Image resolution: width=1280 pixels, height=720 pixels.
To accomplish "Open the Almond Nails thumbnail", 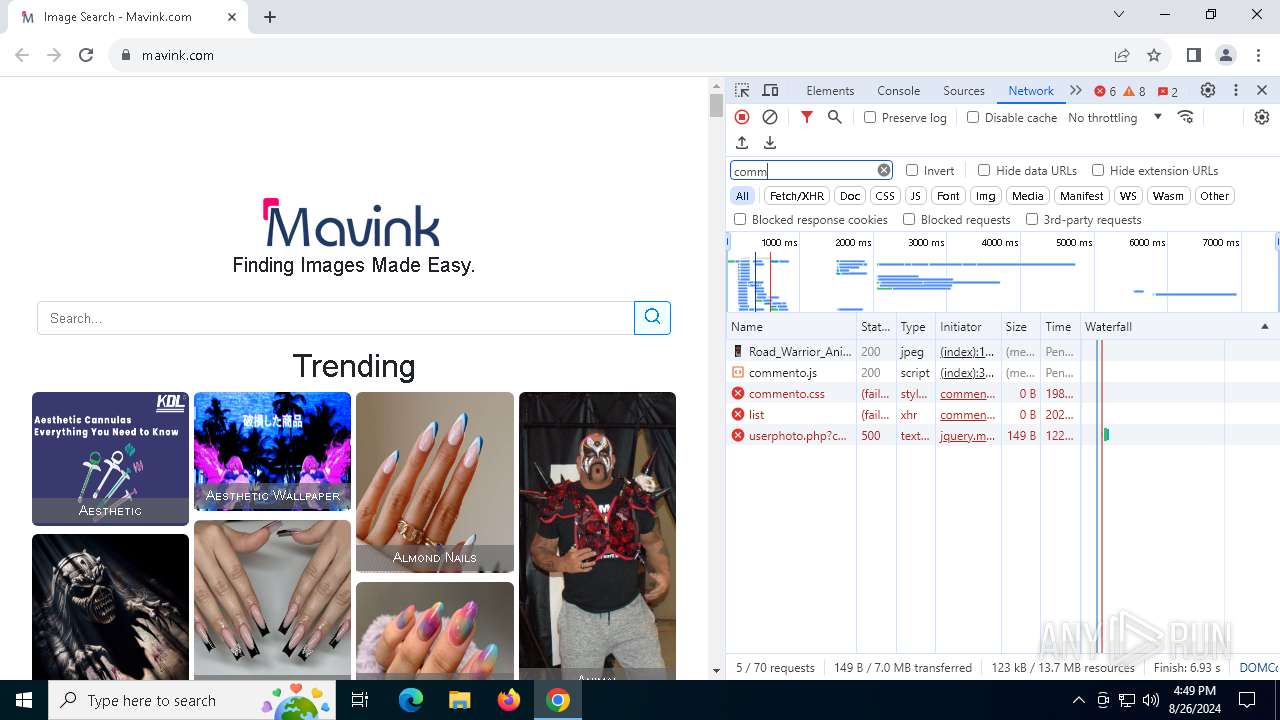I will coord(435,482).
